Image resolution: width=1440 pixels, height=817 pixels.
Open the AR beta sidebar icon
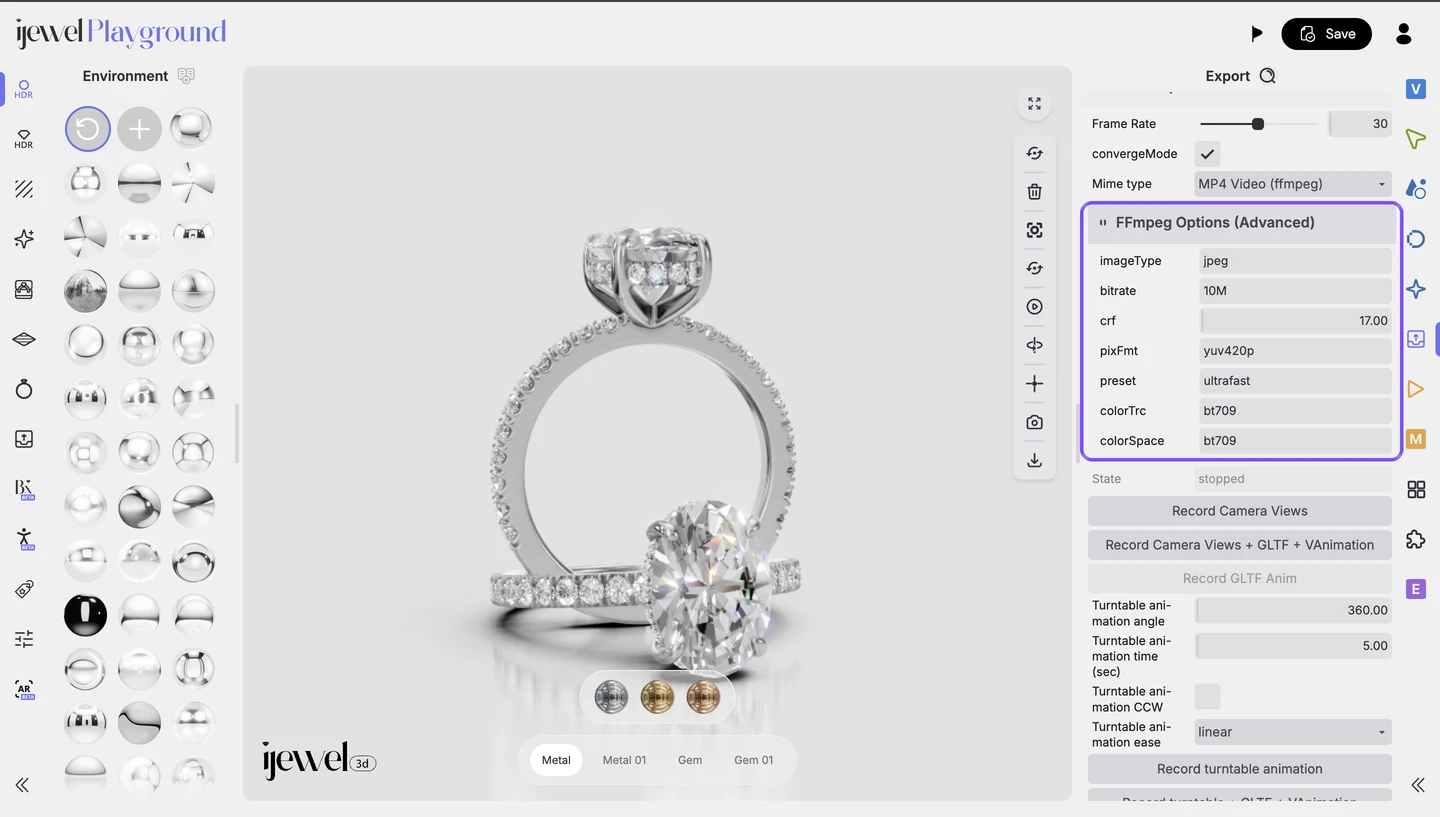[x=24, y=689]
